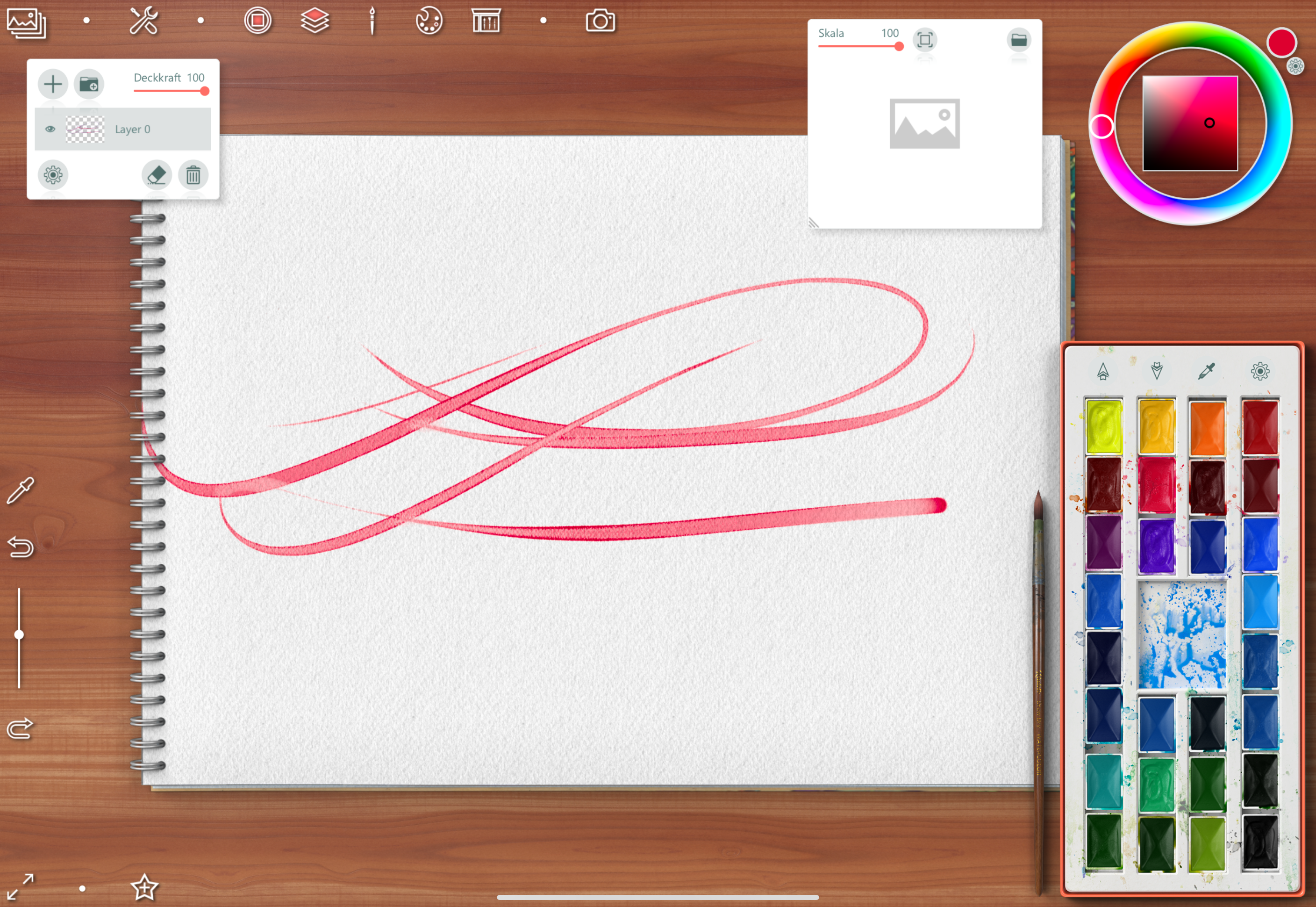Click the reference panel resize corner handle
Viewport: 1316px width, 907px height.
click(814, 223)
